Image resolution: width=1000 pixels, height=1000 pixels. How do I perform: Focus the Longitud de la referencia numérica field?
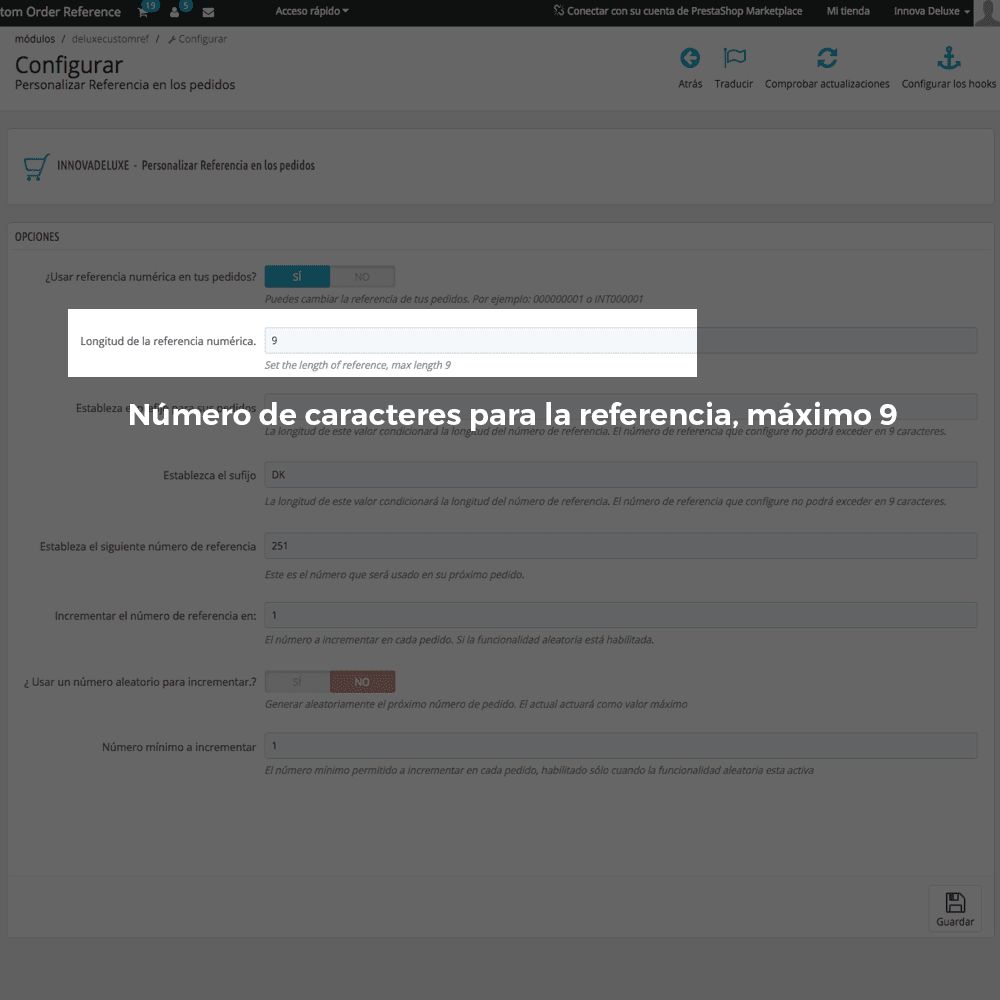click(621, 341)
